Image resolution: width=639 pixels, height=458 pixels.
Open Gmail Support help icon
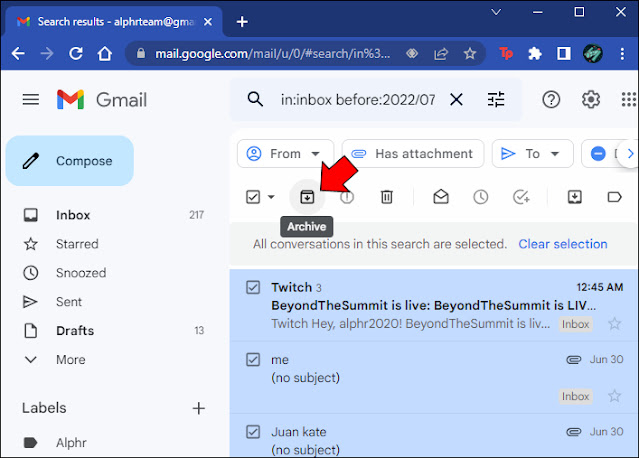551,99
